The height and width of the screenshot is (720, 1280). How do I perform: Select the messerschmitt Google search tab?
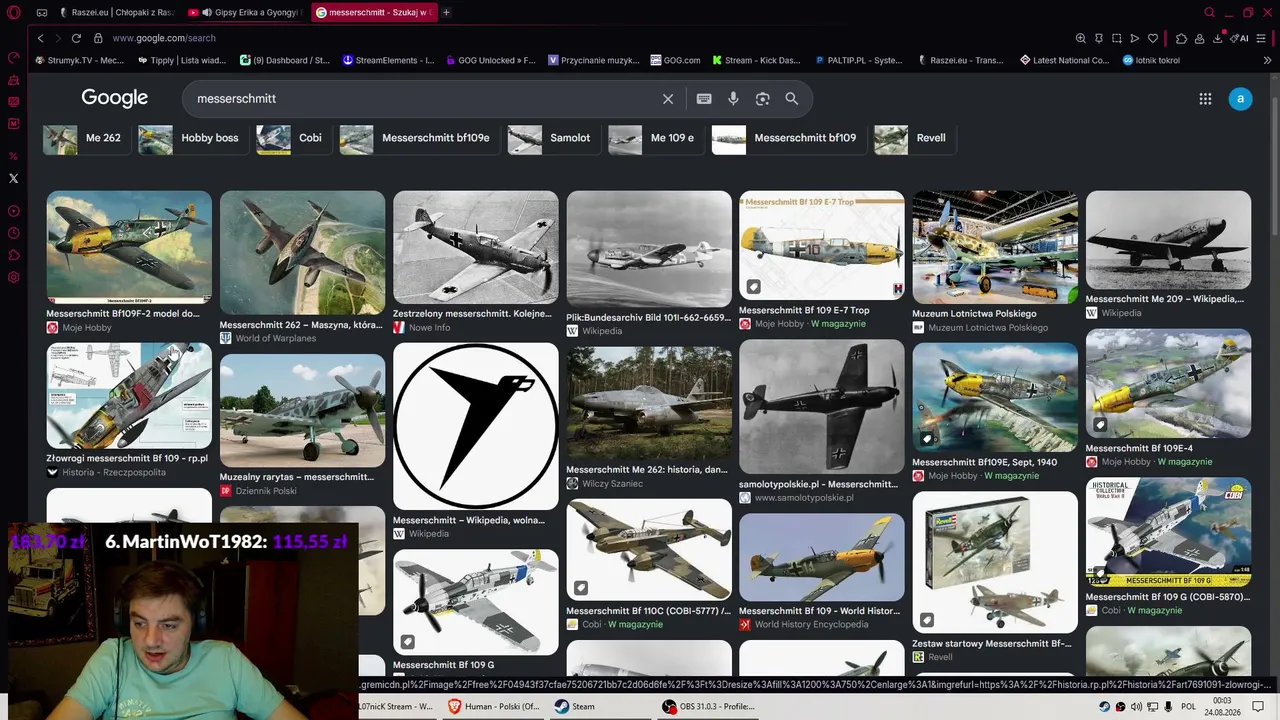(374, 13)
